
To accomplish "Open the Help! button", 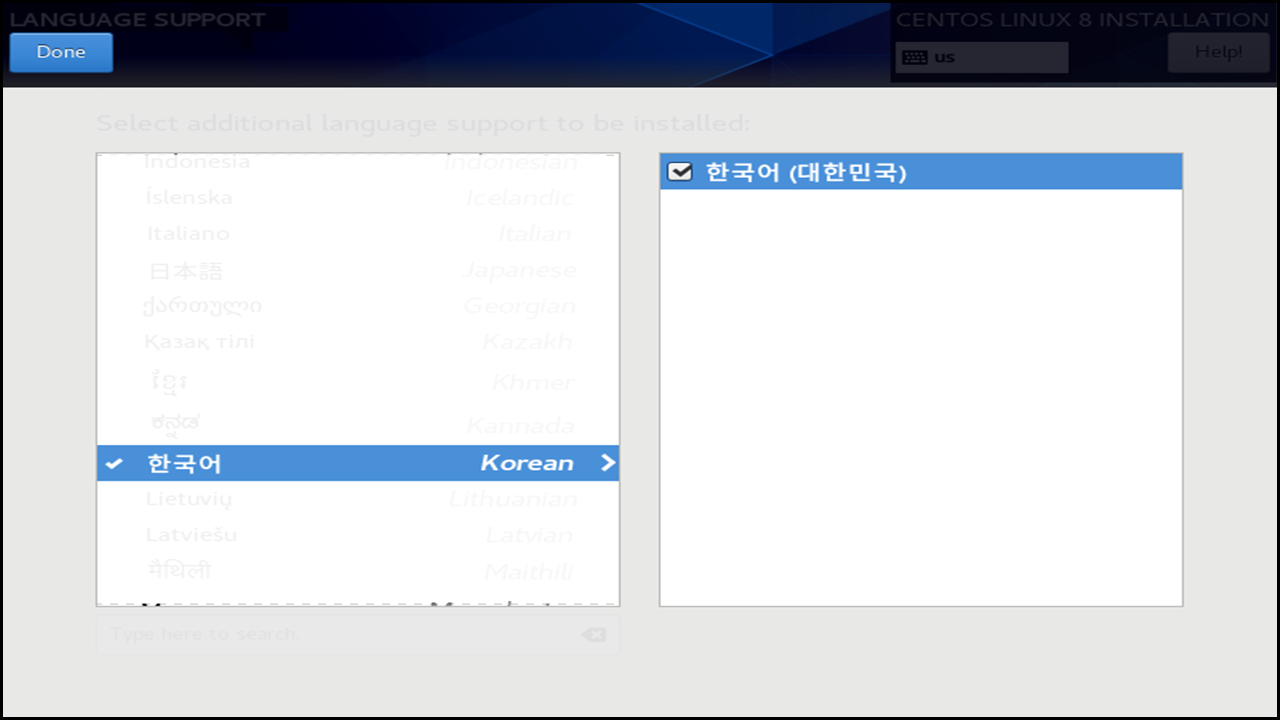I will coord(1219,52).
